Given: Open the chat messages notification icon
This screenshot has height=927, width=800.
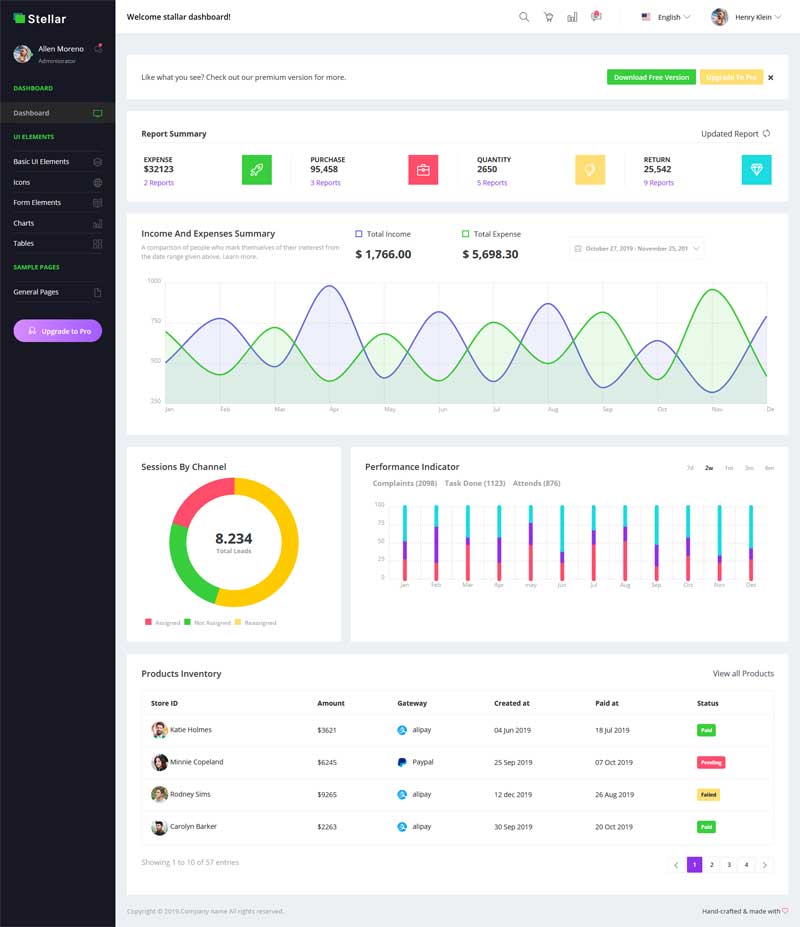Looking at the screenshot, I should click(x=596, y=17).
